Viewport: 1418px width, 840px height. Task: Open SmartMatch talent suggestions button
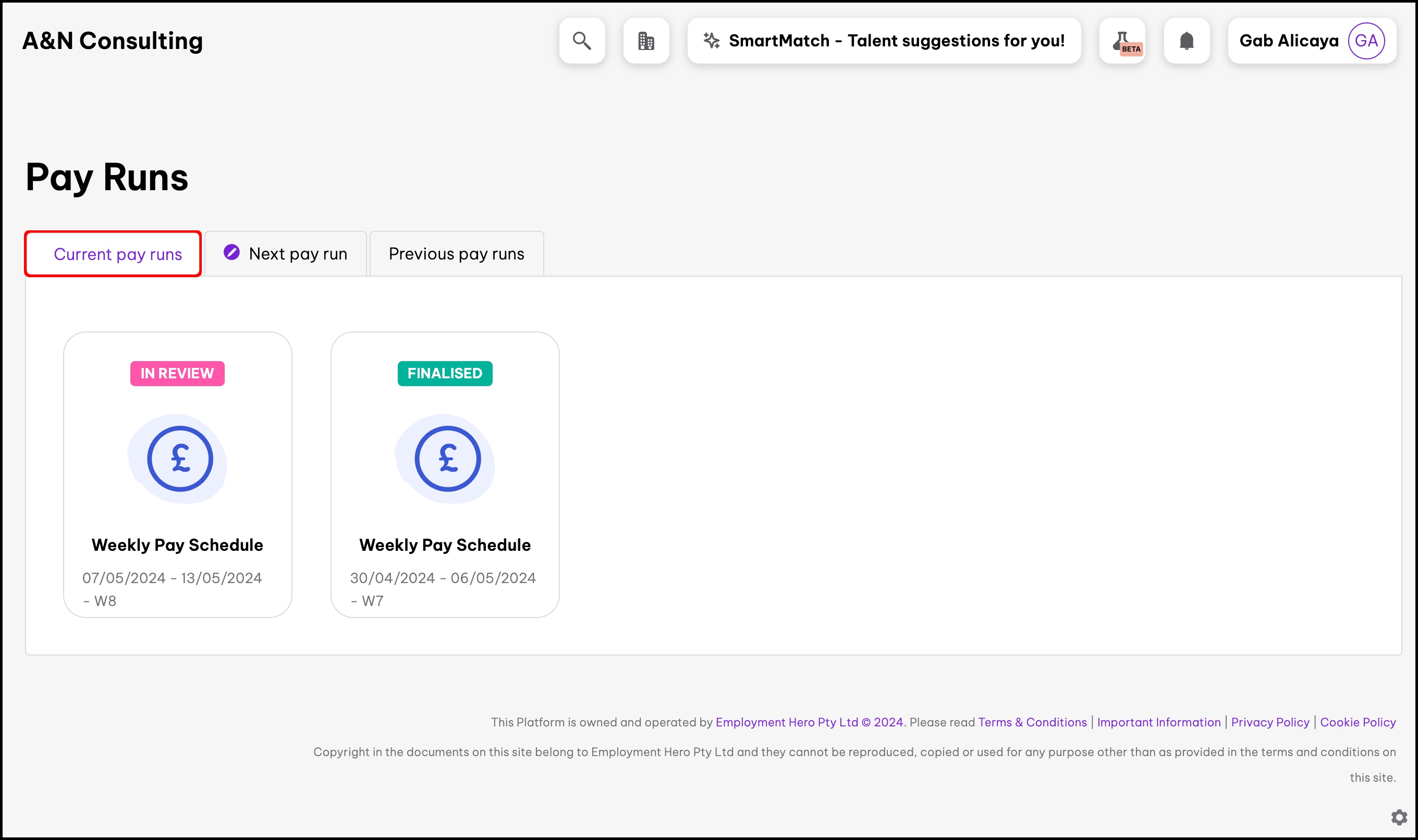click(x=884, y=41)
